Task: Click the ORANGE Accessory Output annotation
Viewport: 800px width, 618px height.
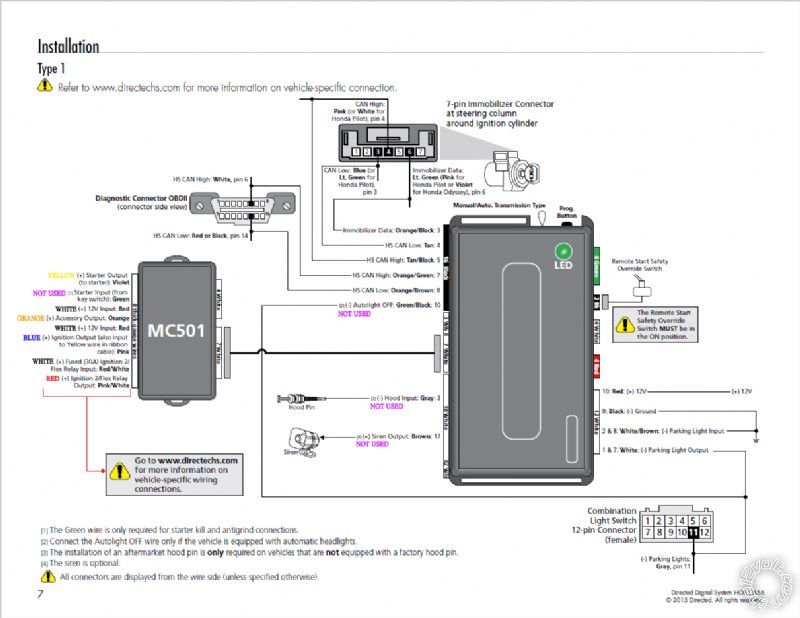Action: pyautogui.click(x=73, y=318)
